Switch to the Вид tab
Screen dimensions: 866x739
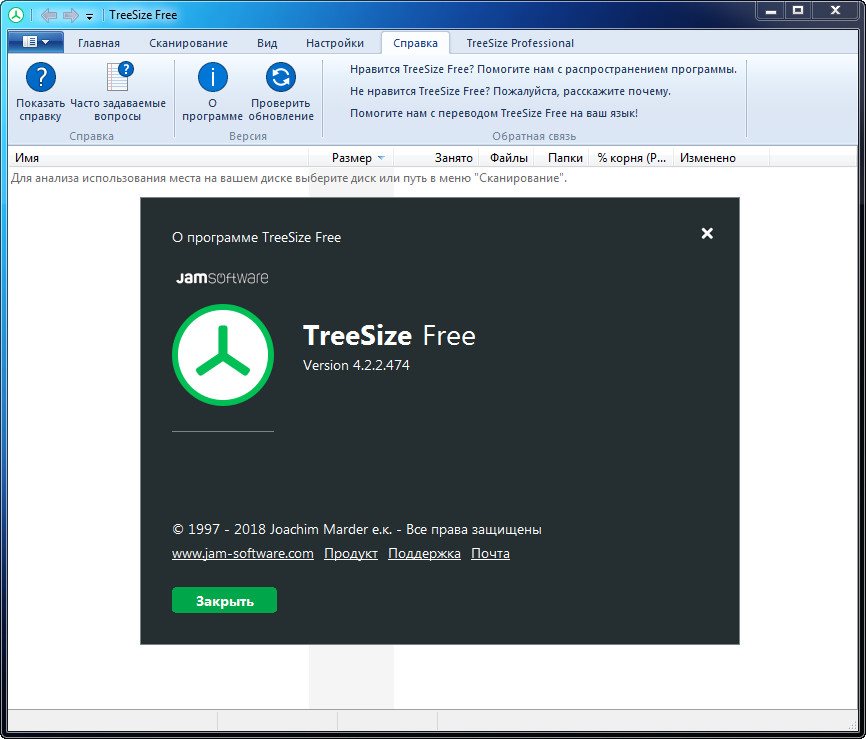267,43
